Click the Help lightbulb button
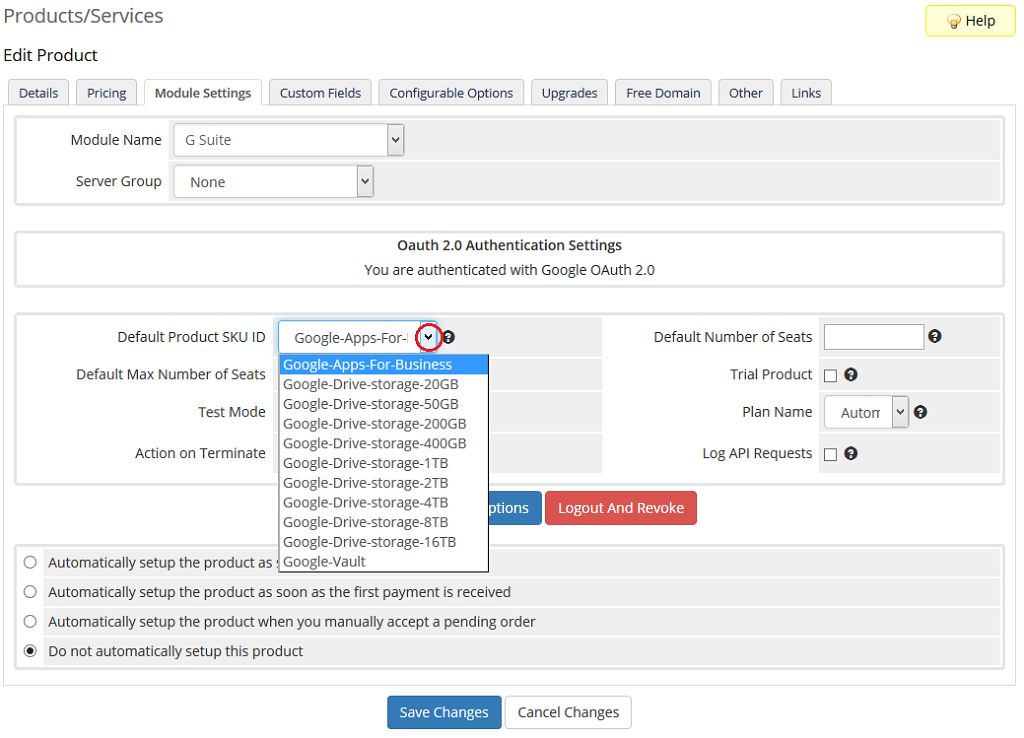 pos(970,21)
